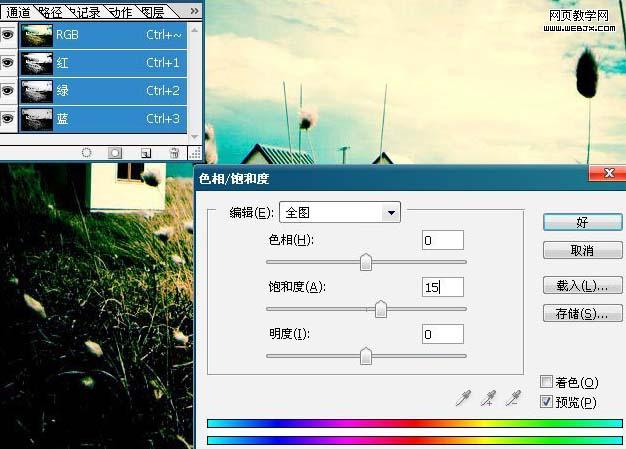The height and width of the screenshot is (449, 626).
Task: Click the Ctrl+2 shortcut text
Action: point(162,91)
